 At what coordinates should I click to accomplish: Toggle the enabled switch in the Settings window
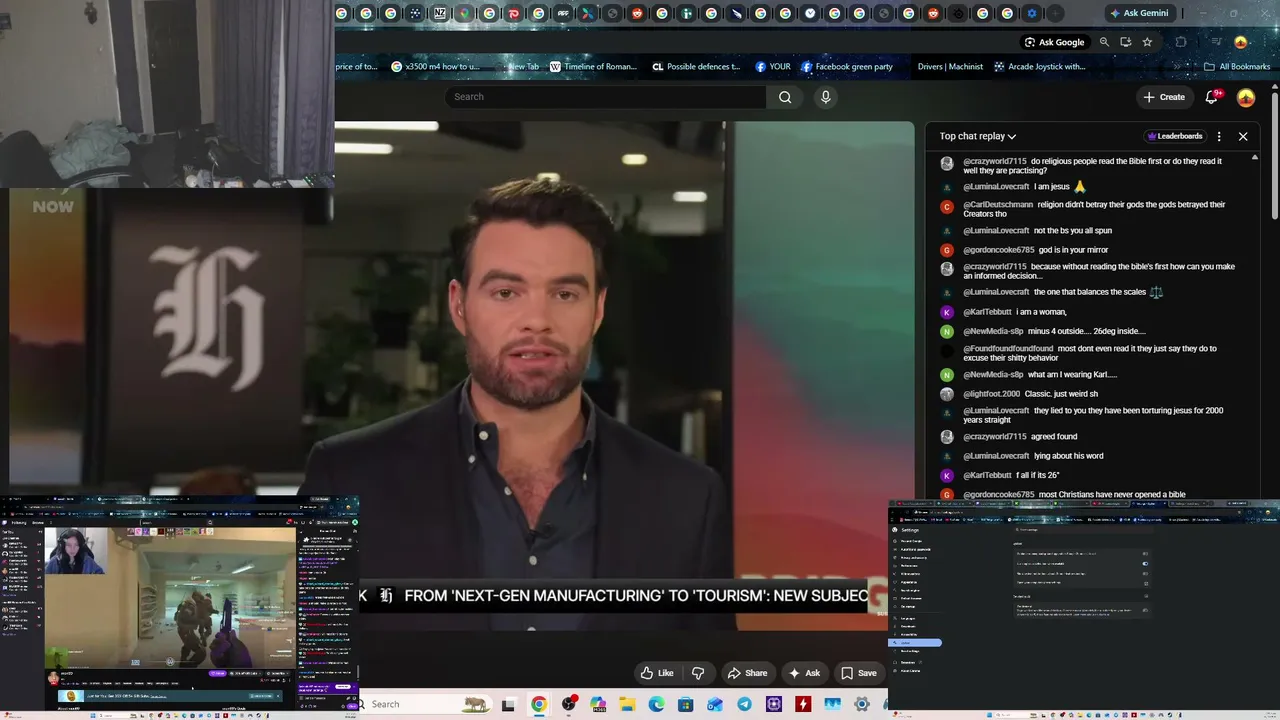pos(1145,563)
